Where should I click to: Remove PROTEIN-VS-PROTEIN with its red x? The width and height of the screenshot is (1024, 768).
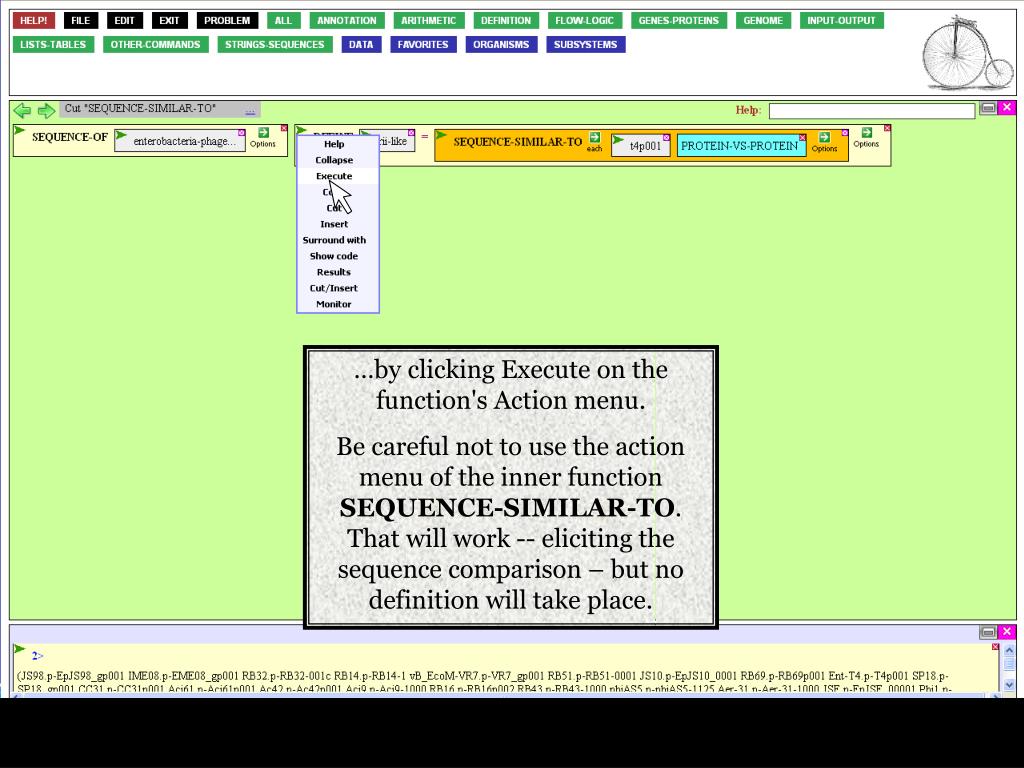click(x=803, y=137)
